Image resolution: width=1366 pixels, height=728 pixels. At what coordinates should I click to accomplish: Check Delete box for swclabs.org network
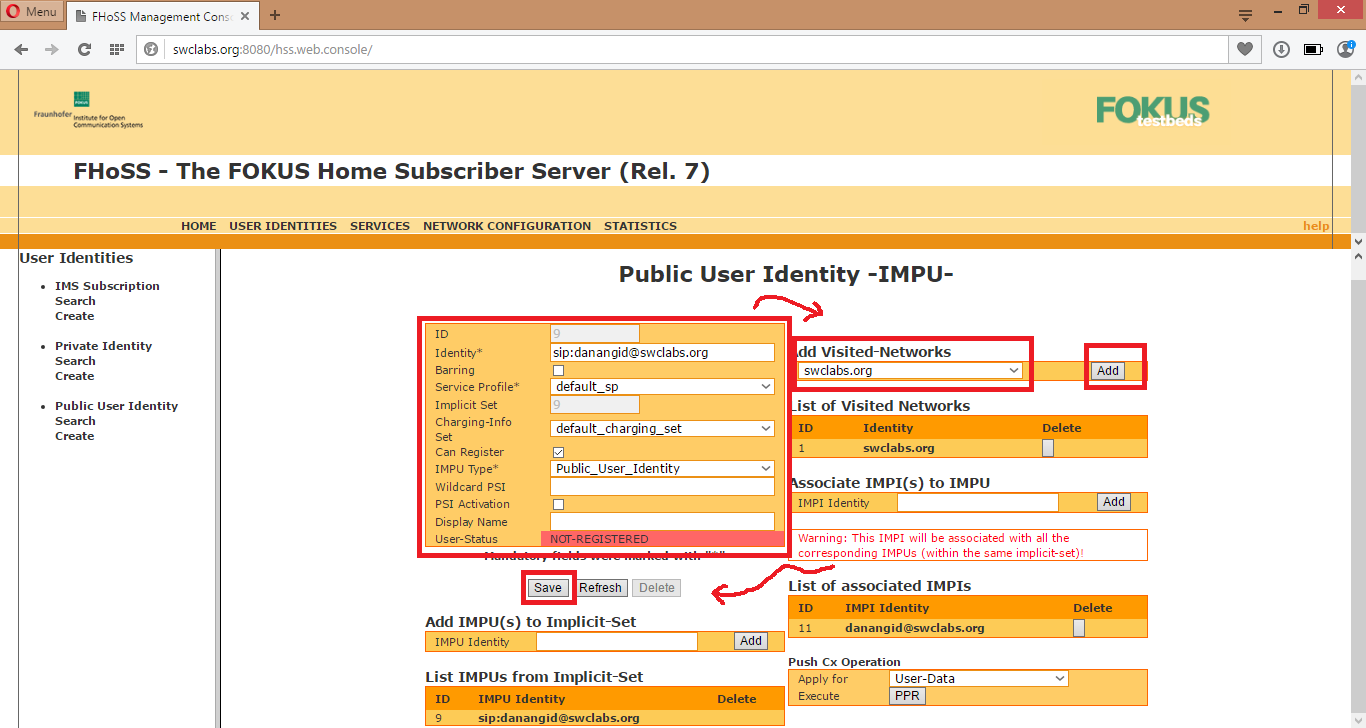pos(1048,449)
